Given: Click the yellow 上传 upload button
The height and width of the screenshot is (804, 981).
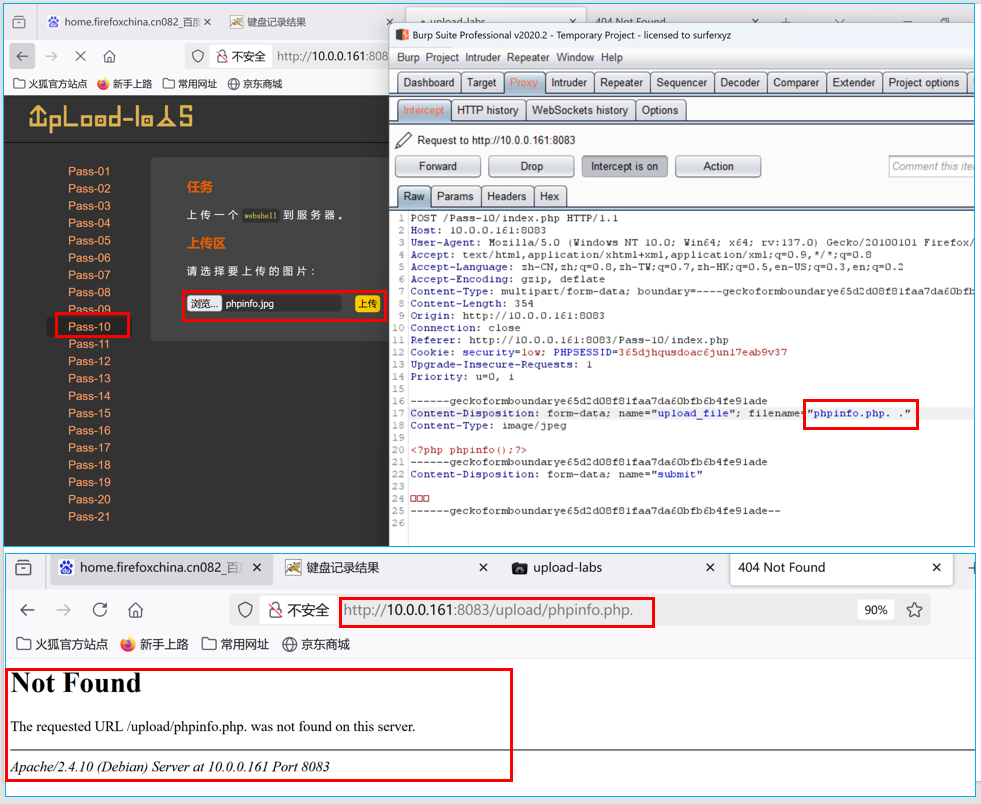Looking at the screenshot, I should click(367, 303).
